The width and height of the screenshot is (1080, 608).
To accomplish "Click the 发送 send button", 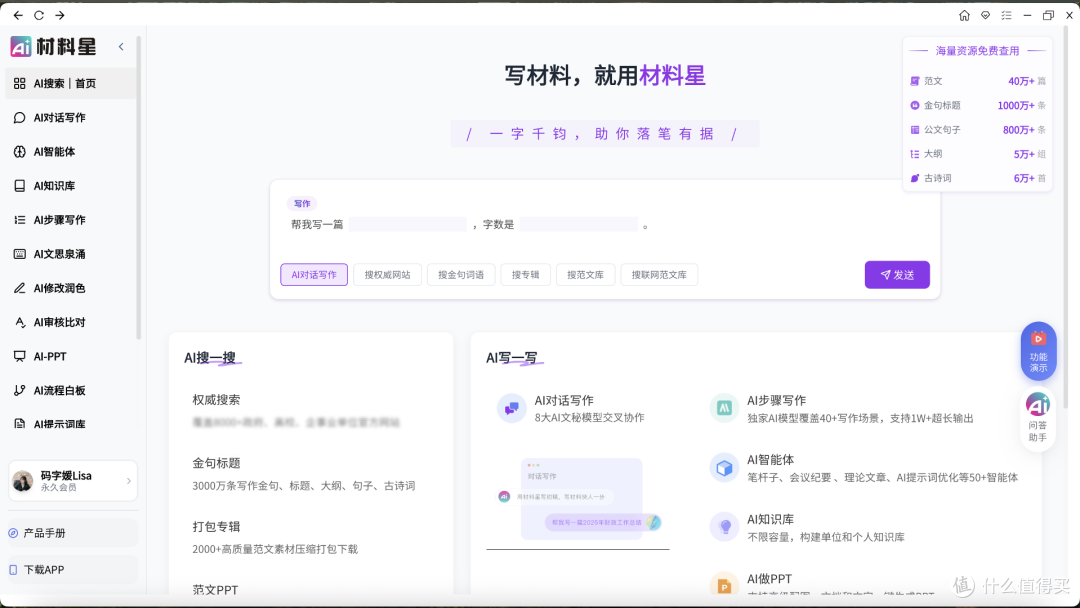I will tap(897, 275).
